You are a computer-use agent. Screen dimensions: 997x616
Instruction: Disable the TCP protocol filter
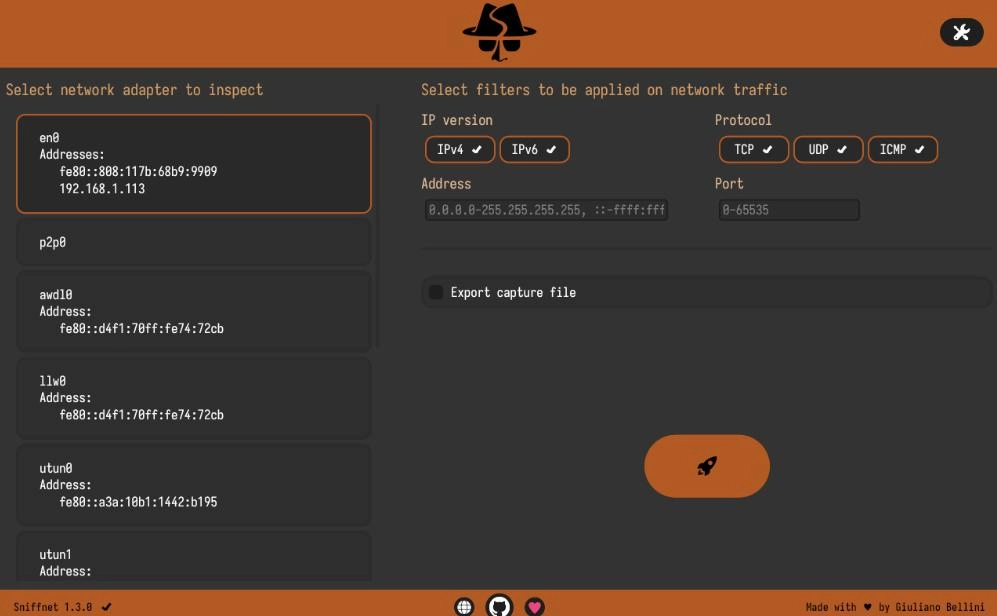click(753, 150)
